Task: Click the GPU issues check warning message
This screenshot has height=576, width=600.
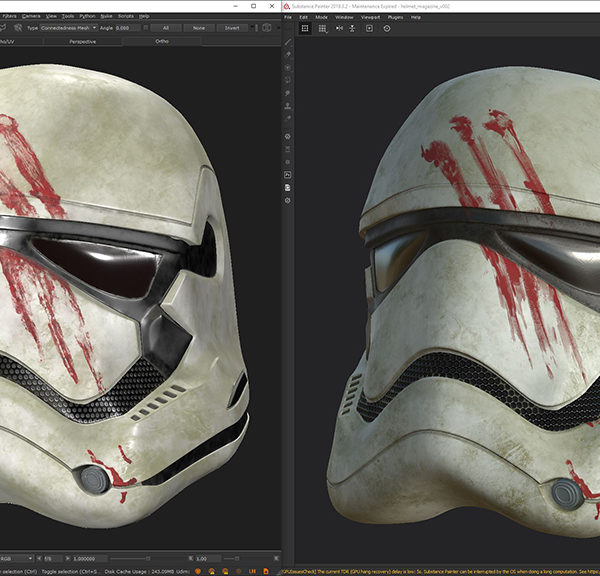Action: (441, 572)
